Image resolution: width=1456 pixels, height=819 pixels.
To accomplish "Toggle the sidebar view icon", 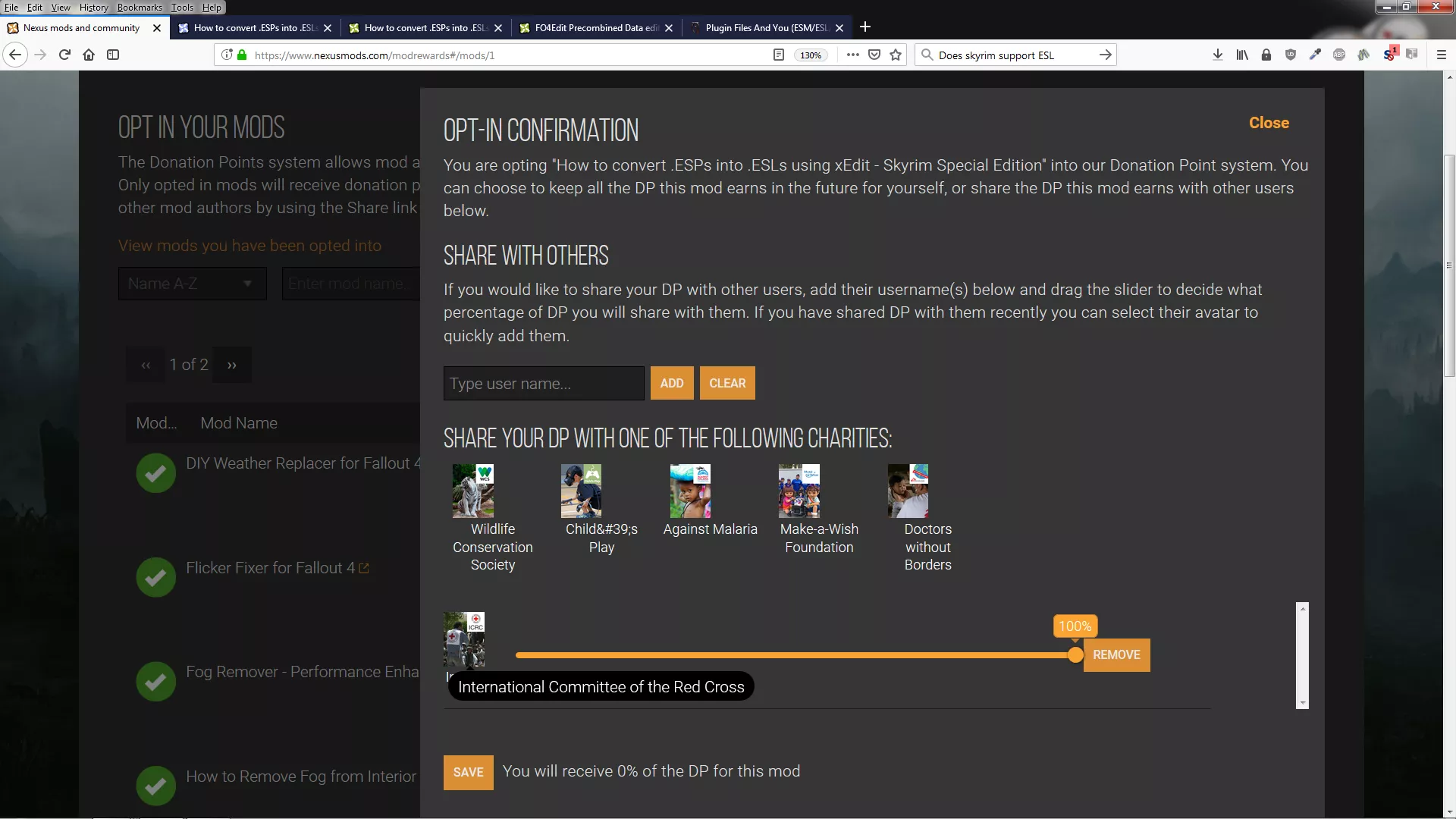I will [x=113, y=55].
